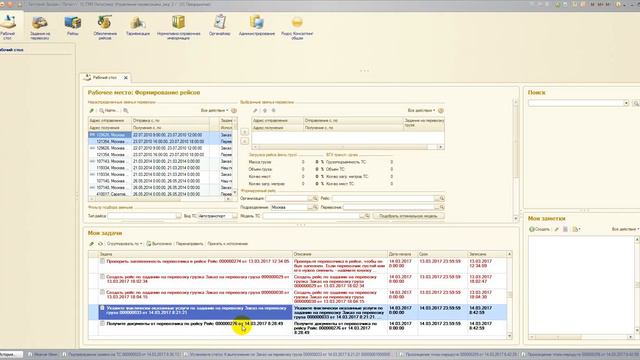Open search button of Подразделение field
The width and height of the screenshot is (640, 360).
point(315,207)
